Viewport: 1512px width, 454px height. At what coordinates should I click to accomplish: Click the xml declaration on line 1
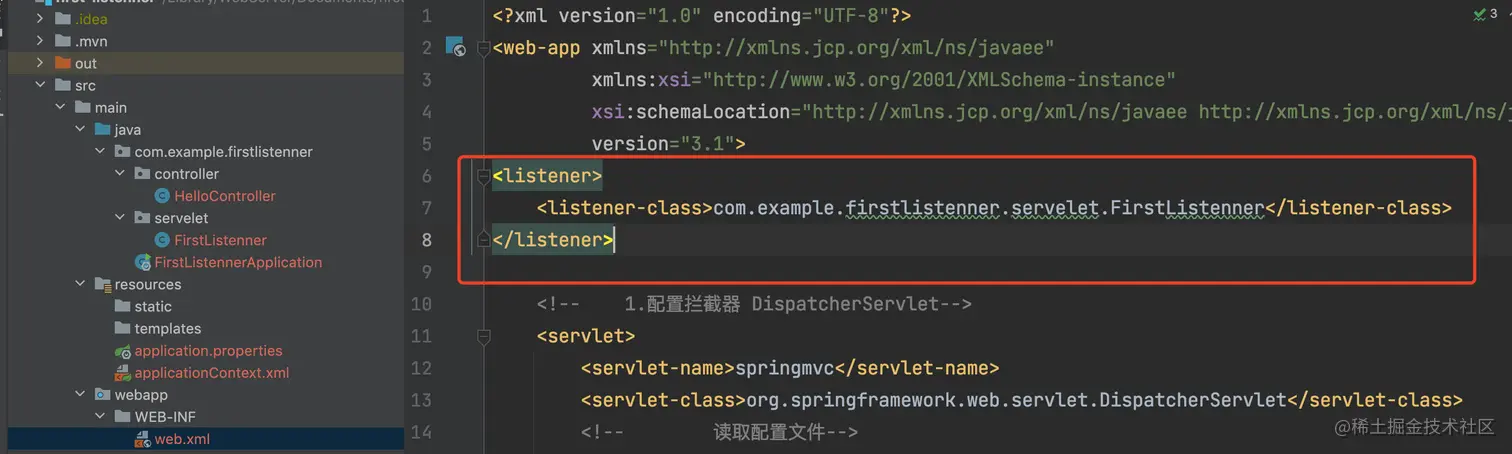tap(702, 16)
